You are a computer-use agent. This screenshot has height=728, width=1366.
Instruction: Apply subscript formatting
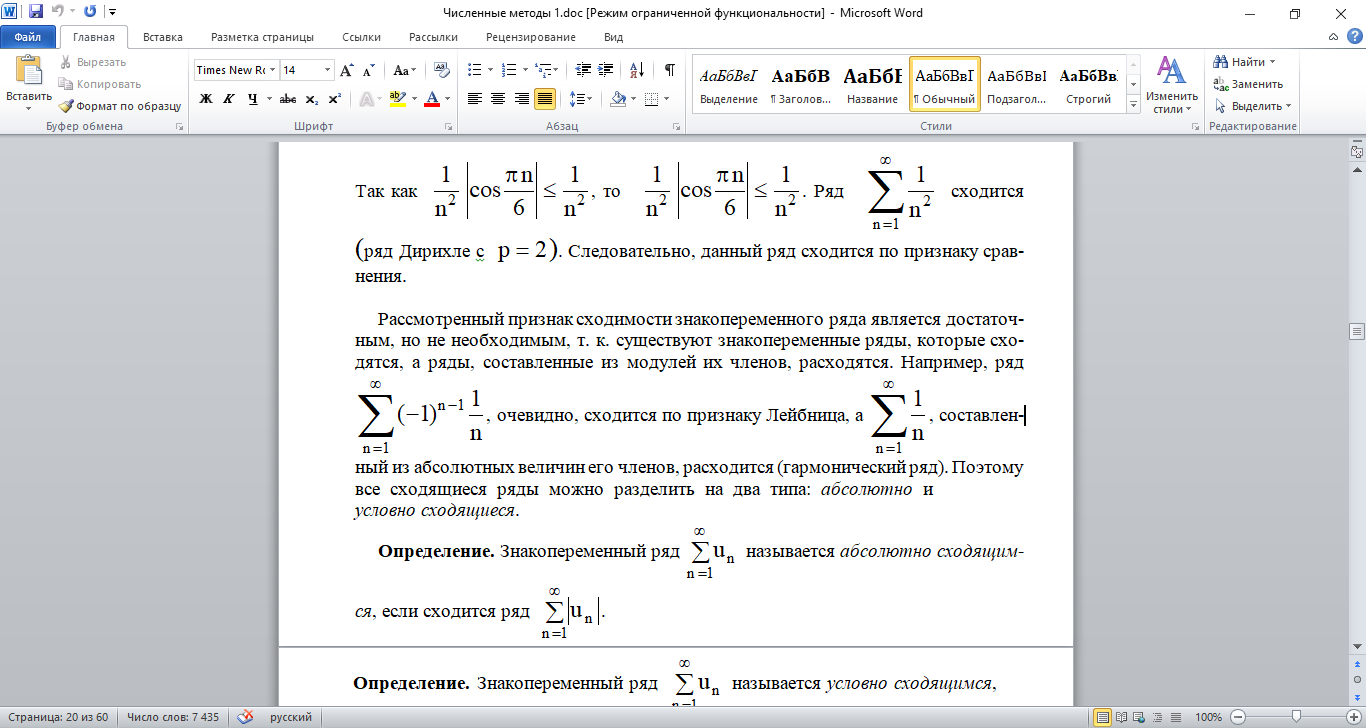coord(312,98)
